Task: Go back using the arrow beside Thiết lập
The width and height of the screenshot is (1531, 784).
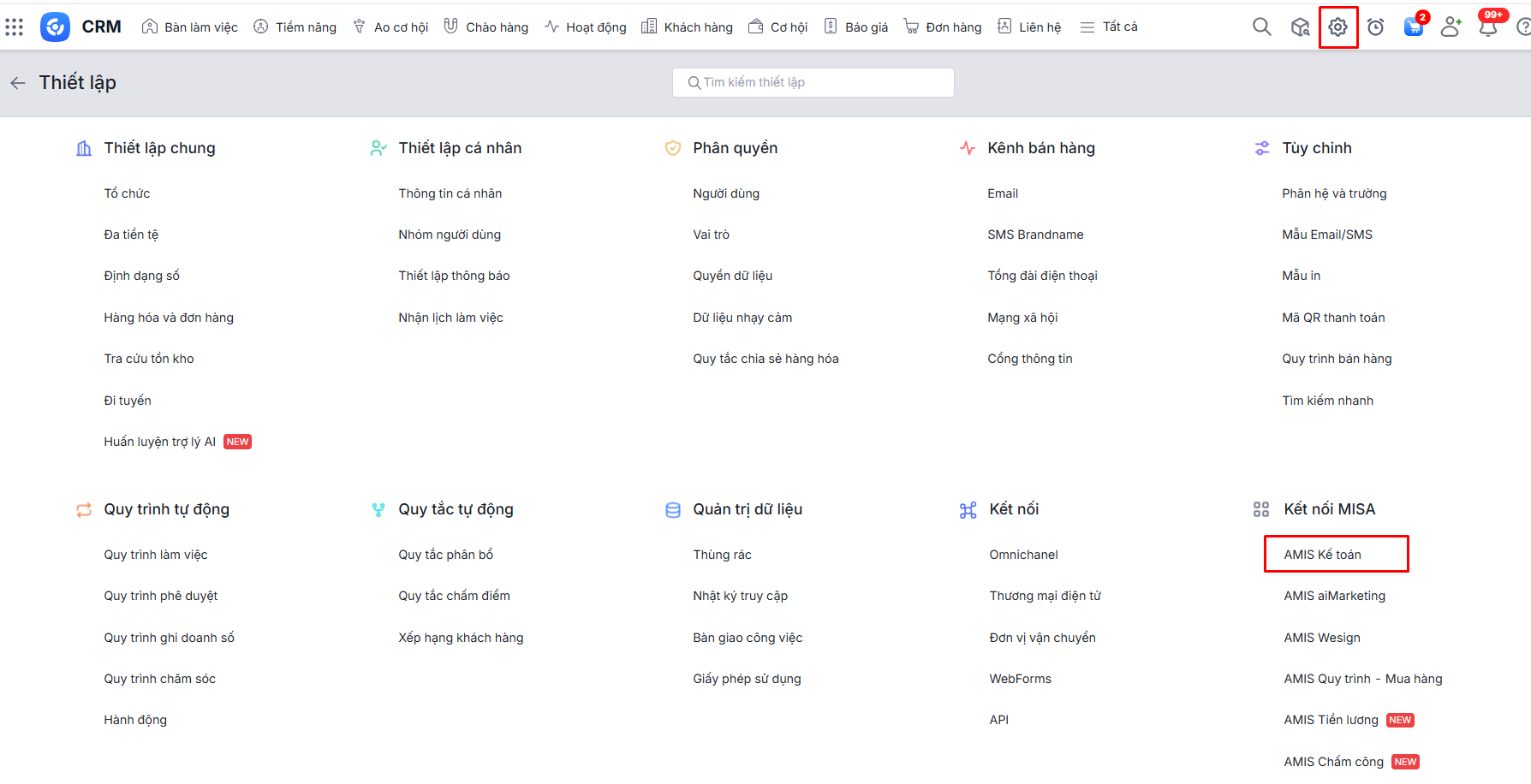Action: tap(18, 83)
